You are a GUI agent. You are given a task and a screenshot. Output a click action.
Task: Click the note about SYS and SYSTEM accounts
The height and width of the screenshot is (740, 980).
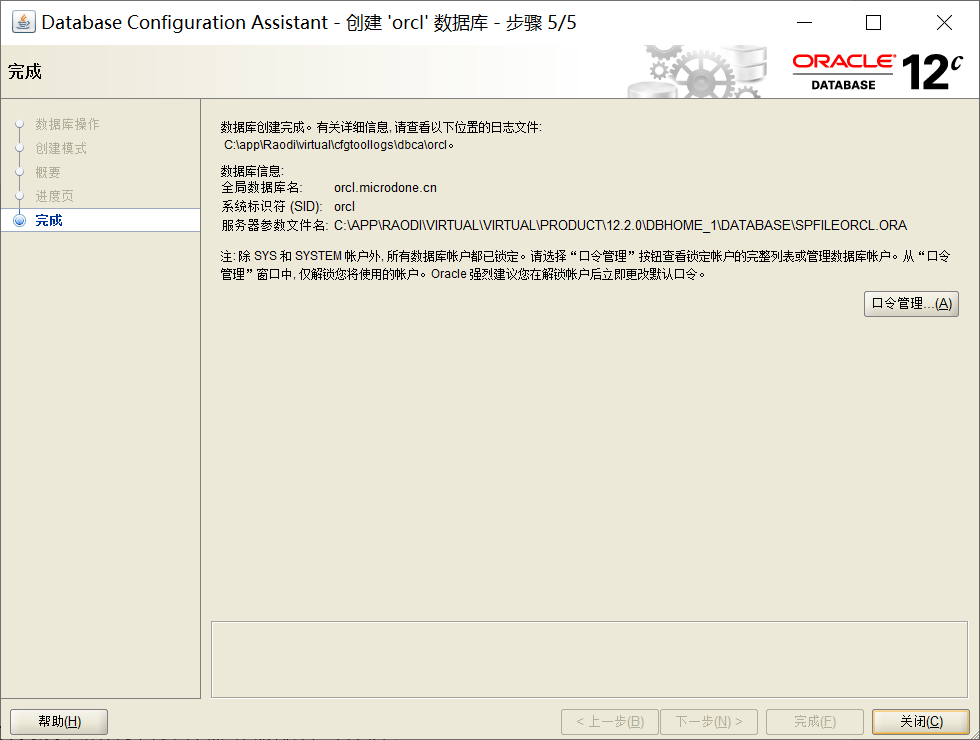click(x=585, y=265)
